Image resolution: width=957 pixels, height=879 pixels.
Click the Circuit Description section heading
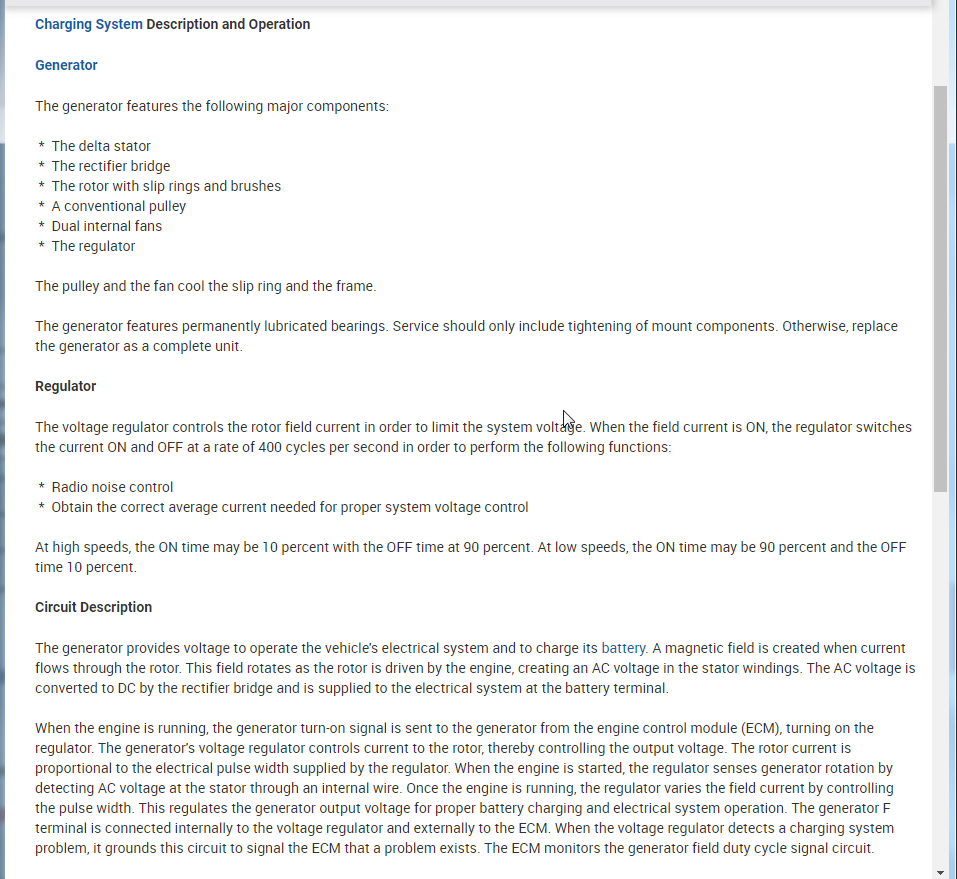tap(93, 607)
